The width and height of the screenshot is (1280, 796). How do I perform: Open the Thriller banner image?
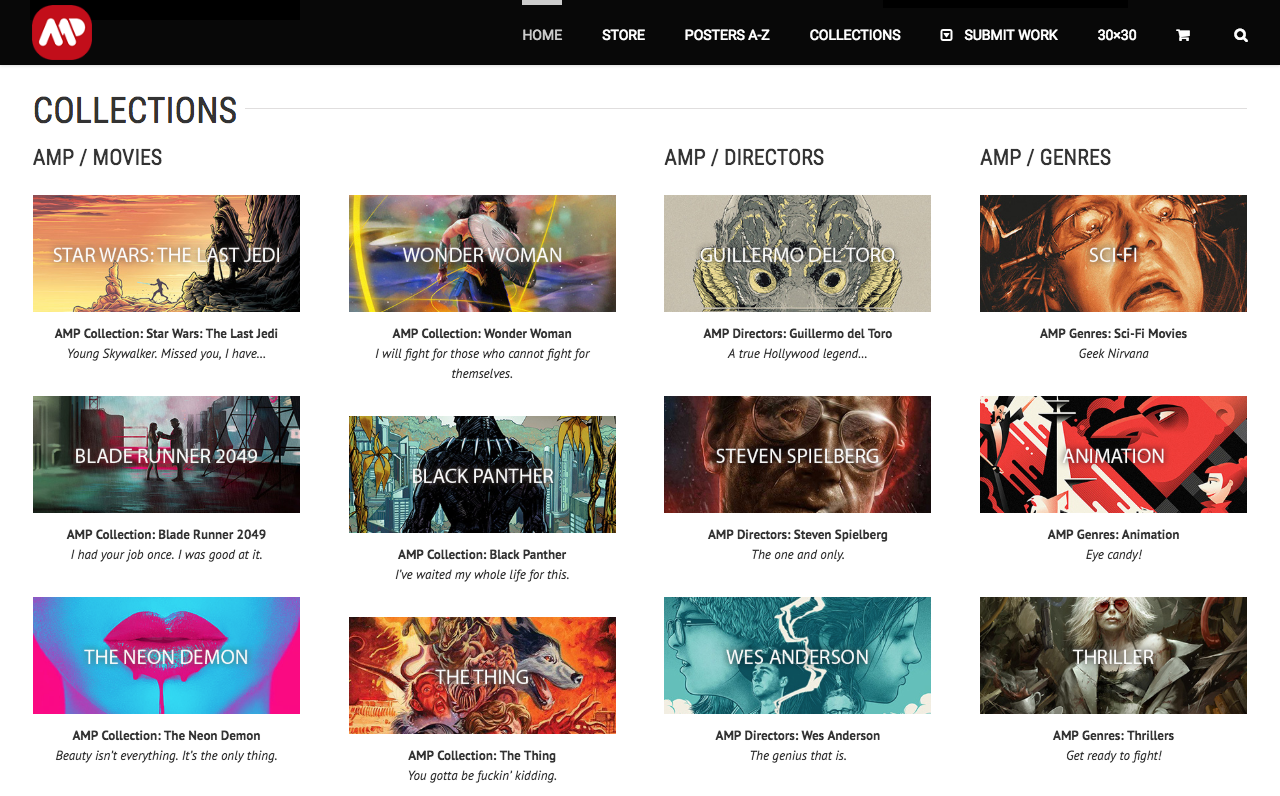tap(1113, 655)
